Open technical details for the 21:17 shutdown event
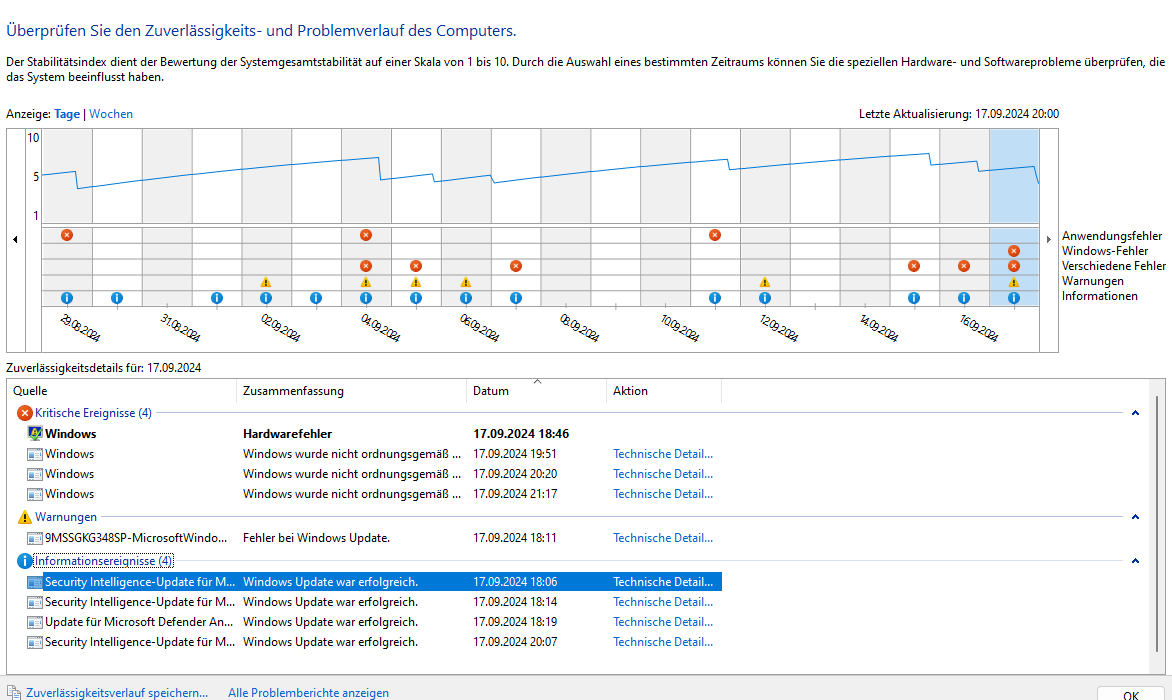Image resolution: width=1172 pixels, height=700 pixels. click(663, 494)
